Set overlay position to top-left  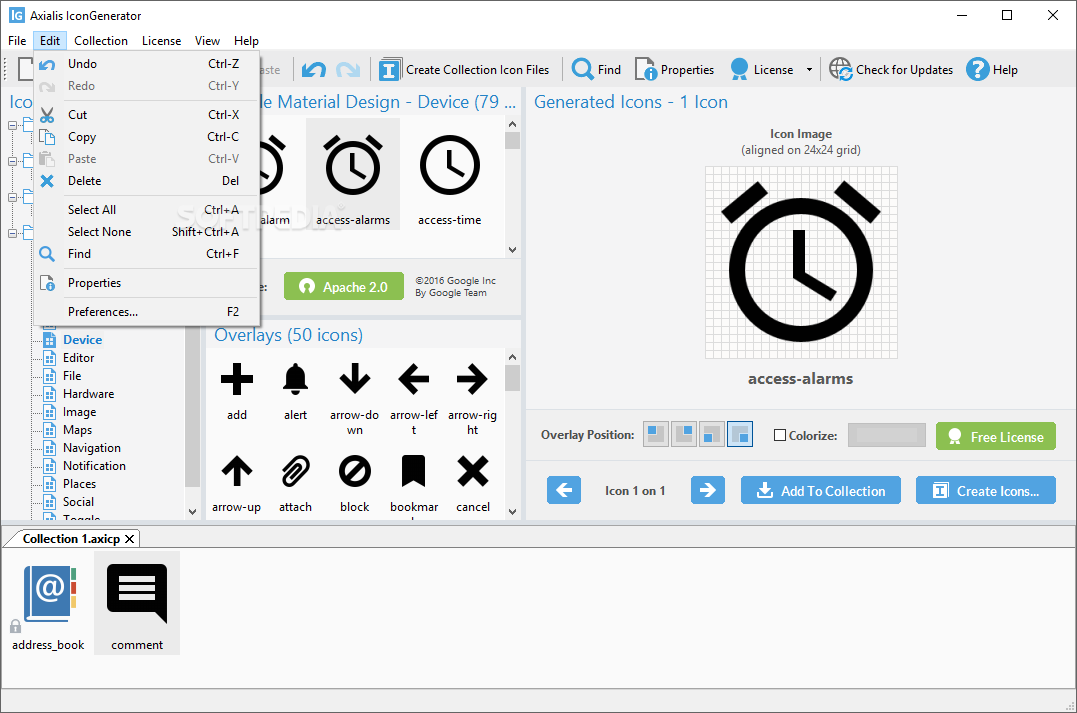click(x=656, y=434)
